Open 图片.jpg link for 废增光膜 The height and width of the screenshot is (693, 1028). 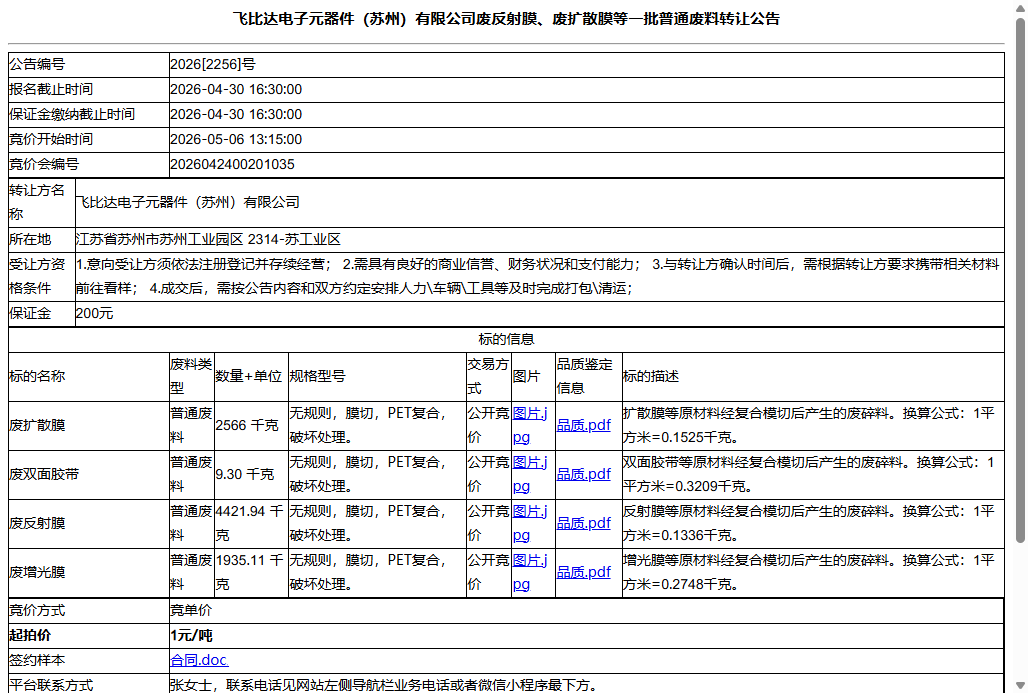(x=530, y=572)
